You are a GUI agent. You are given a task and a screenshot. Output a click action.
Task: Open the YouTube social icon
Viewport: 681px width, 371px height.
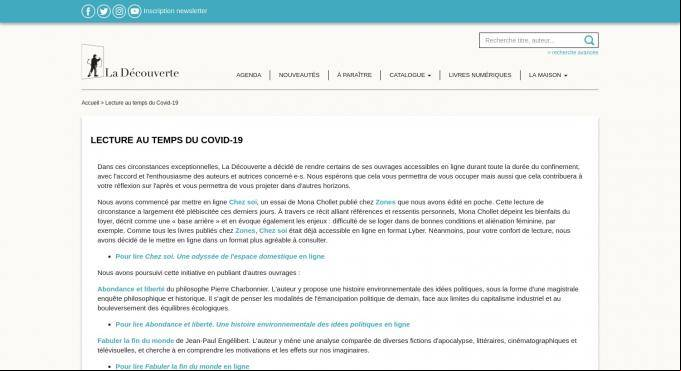coord(135,11)
